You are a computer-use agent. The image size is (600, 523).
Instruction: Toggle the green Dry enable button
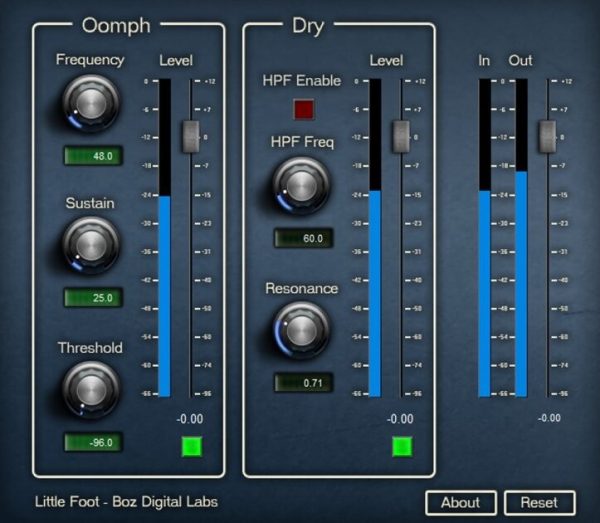tap(402, 446)
